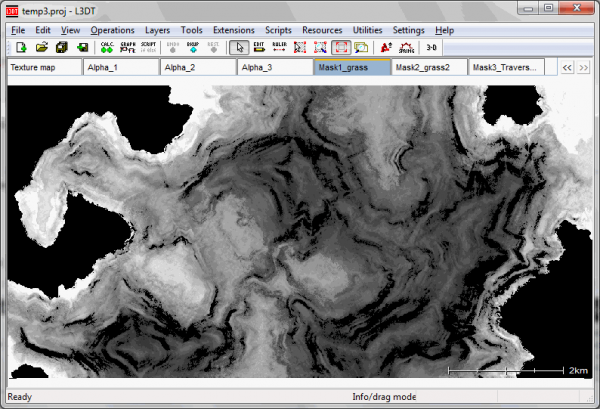
Task: Open the File menu
Action: [x=18, y=31]
